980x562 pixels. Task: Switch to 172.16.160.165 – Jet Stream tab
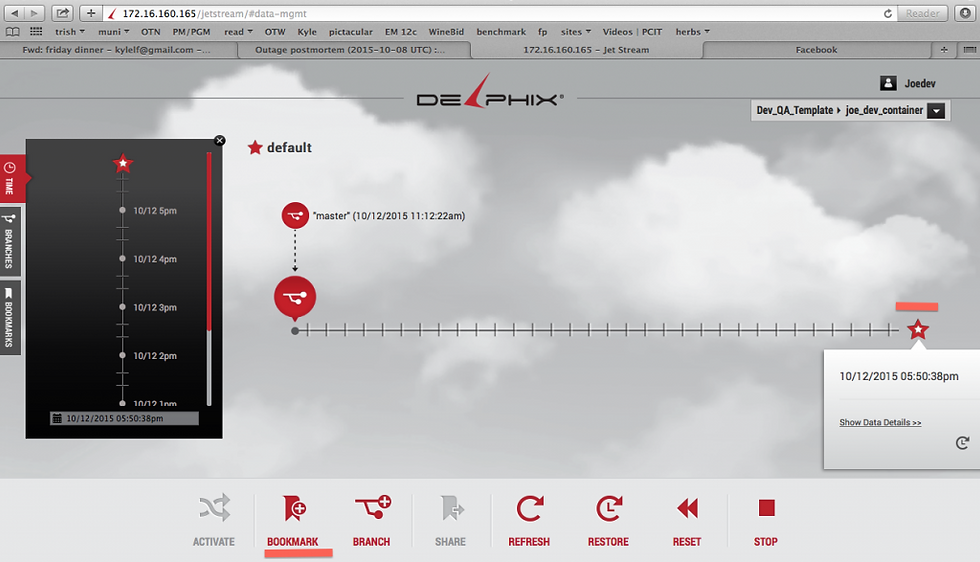586,50
